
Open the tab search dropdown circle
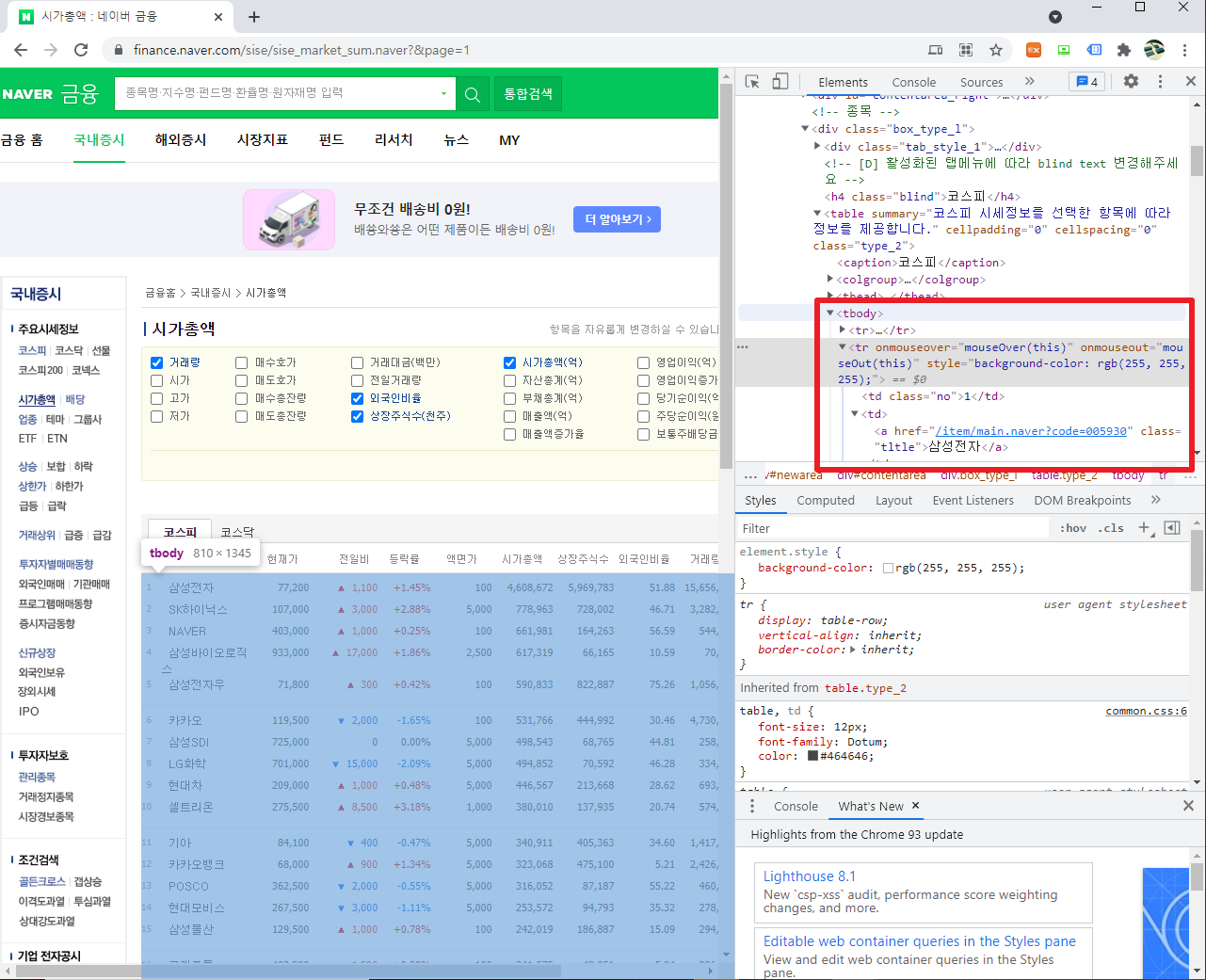coord(1055,17)
